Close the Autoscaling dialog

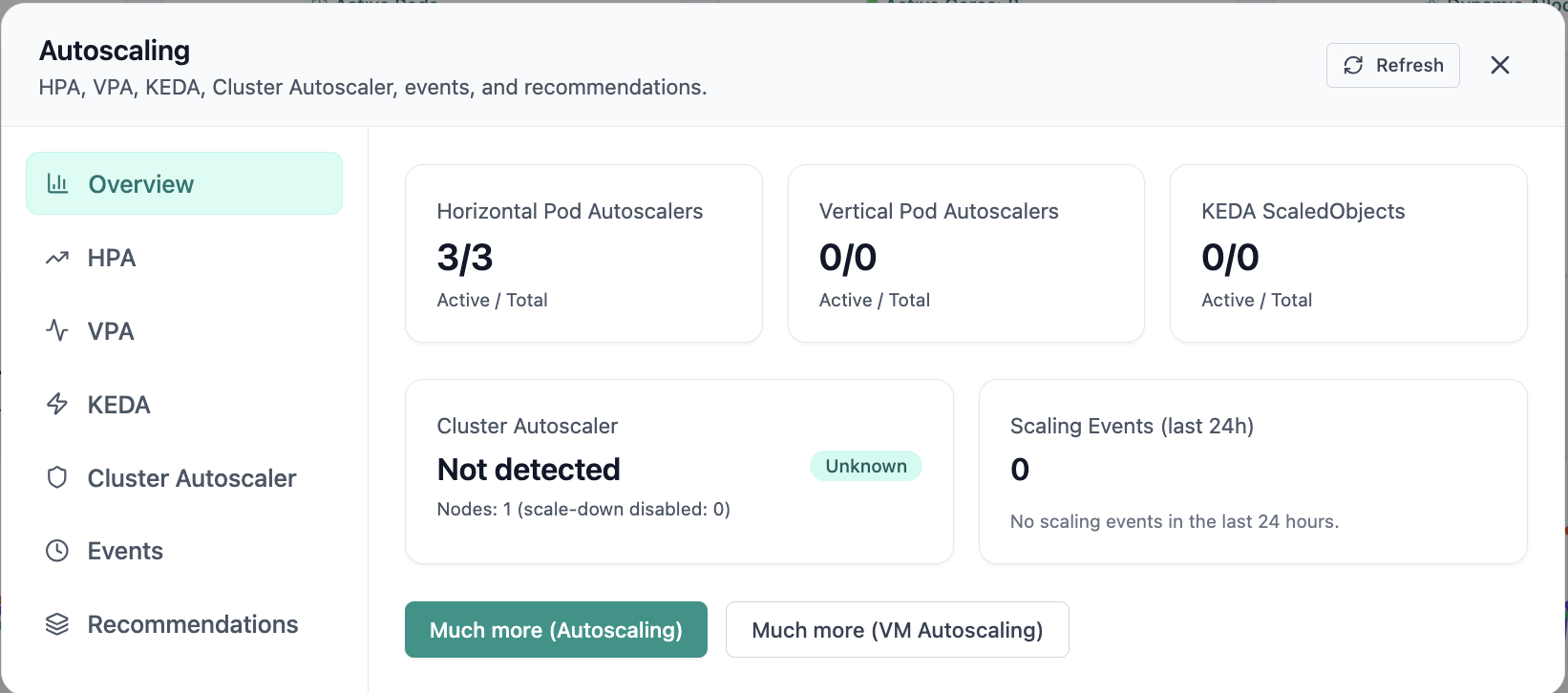(1500, 65)
